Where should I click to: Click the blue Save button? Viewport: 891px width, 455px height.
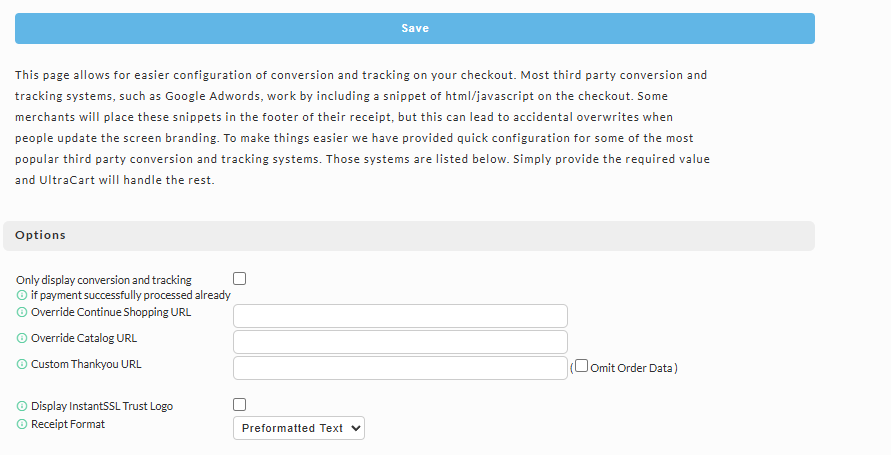[415, 28]
